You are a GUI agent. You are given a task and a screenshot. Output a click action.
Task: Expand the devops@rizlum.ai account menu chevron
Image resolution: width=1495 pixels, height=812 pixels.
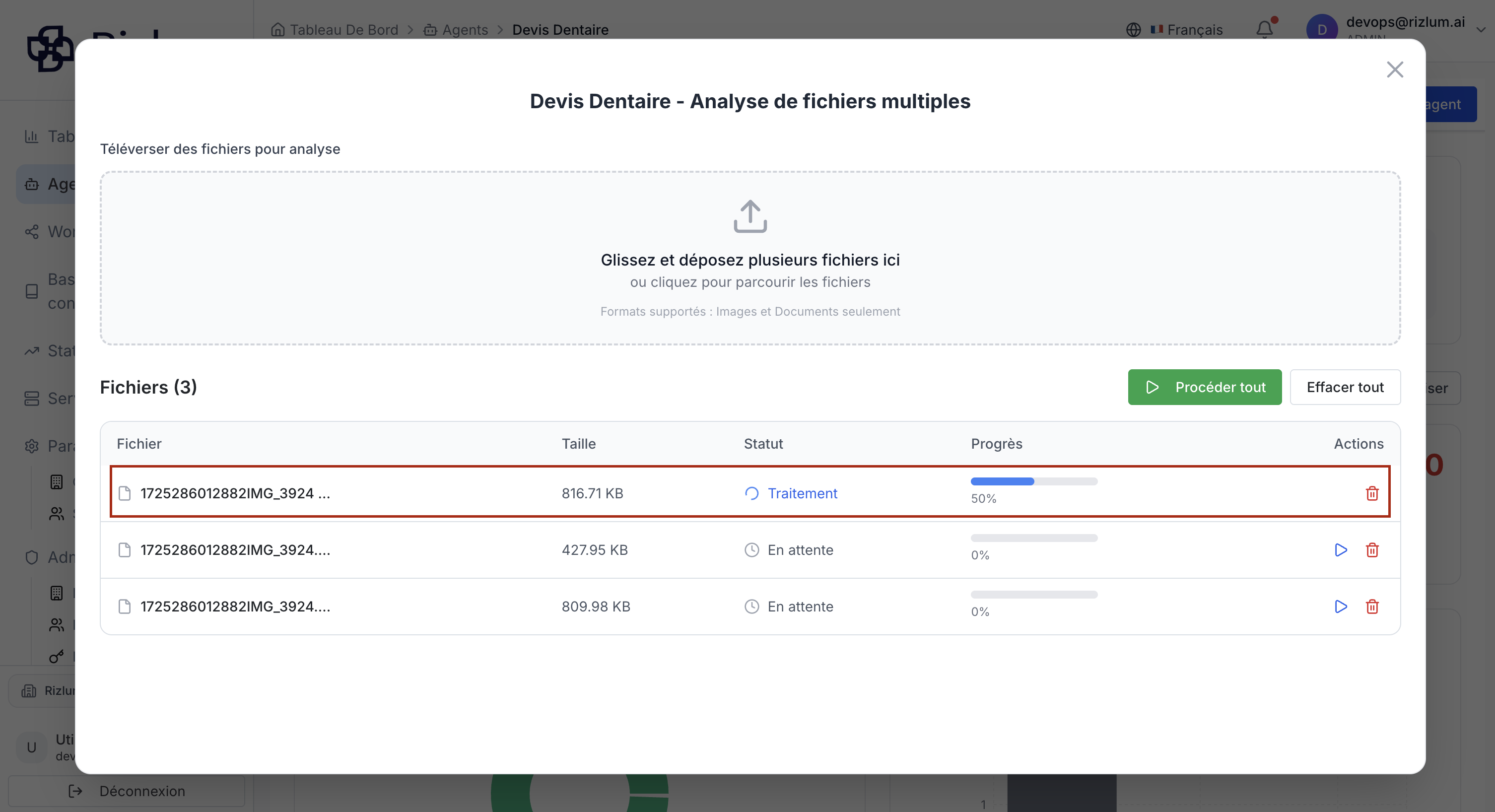click(x=1481, y=30)
